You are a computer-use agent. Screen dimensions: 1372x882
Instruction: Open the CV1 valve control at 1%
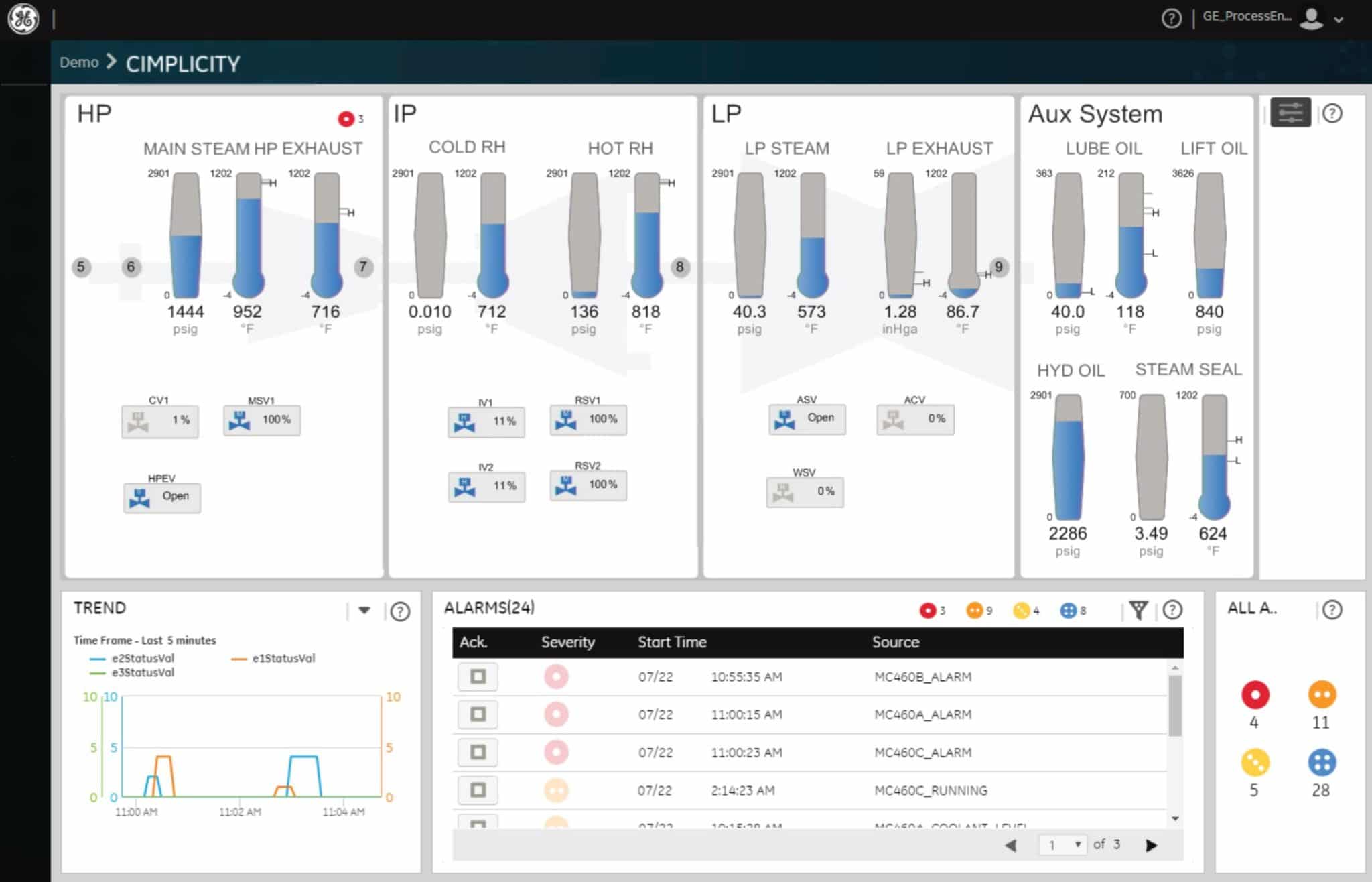[160, 422]
